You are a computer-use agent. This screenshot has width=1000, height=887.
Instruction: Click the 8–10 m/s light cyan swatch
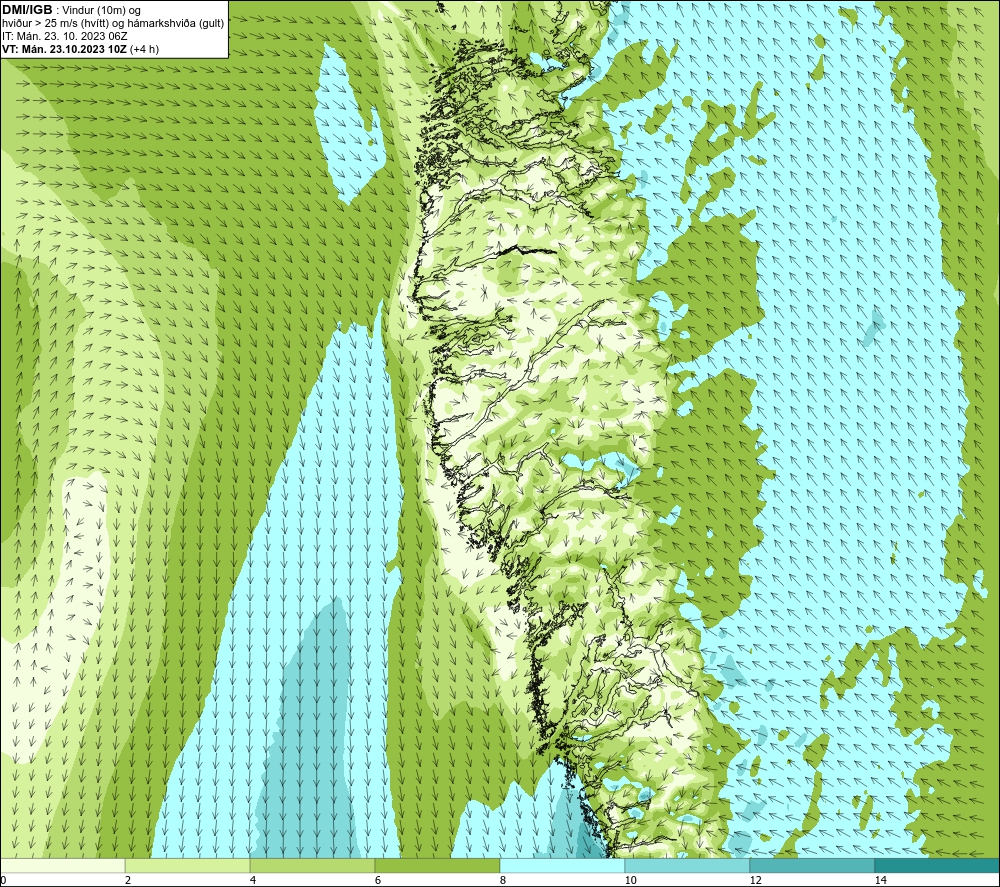click(x=562, y=865)
